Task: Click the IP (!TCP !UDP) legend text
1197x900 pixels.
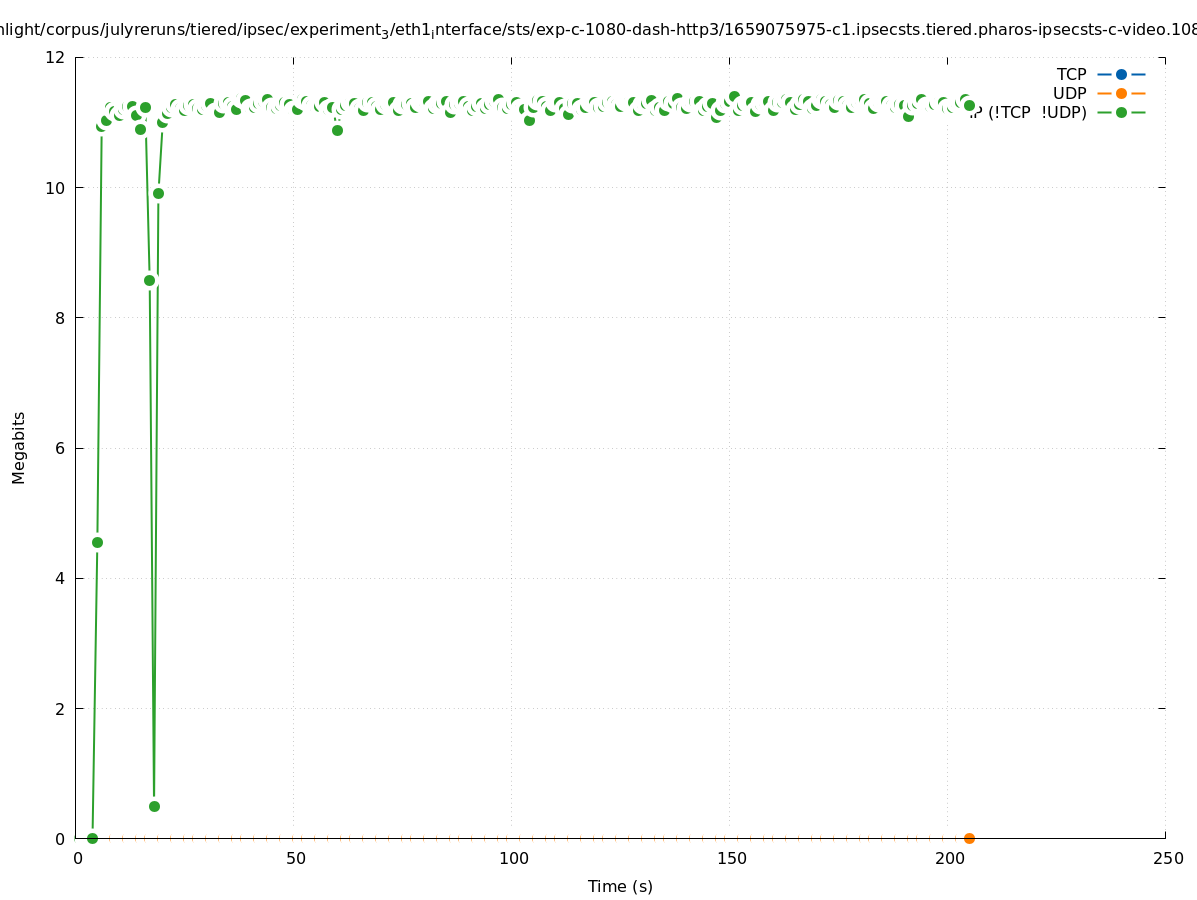Action: (x=1030, y=113)
